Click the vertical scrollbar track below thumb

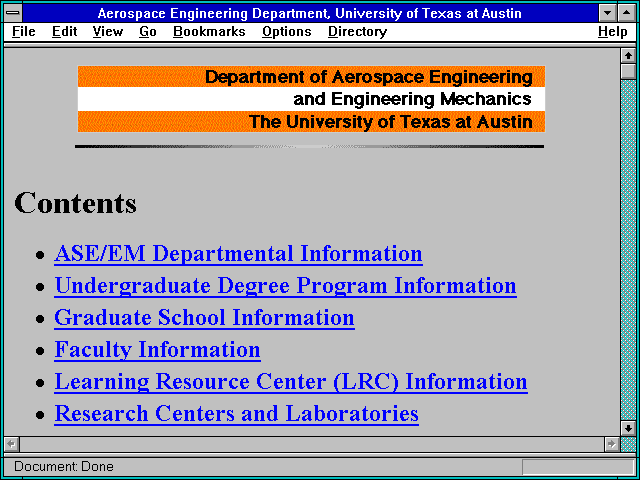point(628,250)
